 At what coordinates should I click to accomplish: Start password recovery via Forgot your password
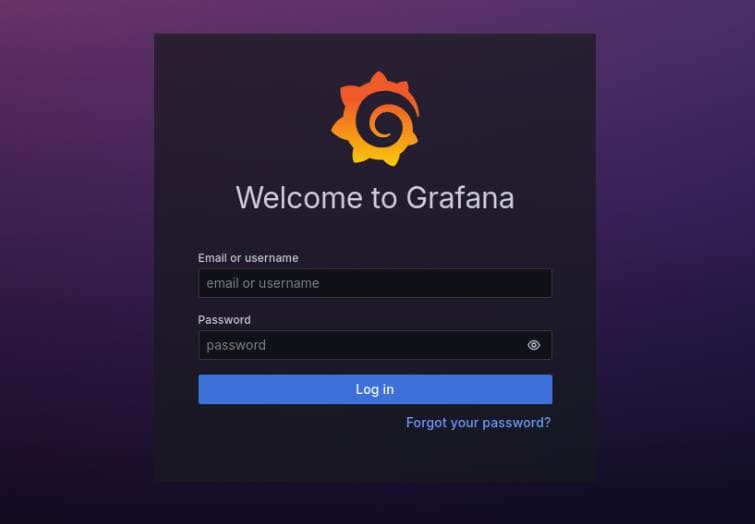[478, 422]
